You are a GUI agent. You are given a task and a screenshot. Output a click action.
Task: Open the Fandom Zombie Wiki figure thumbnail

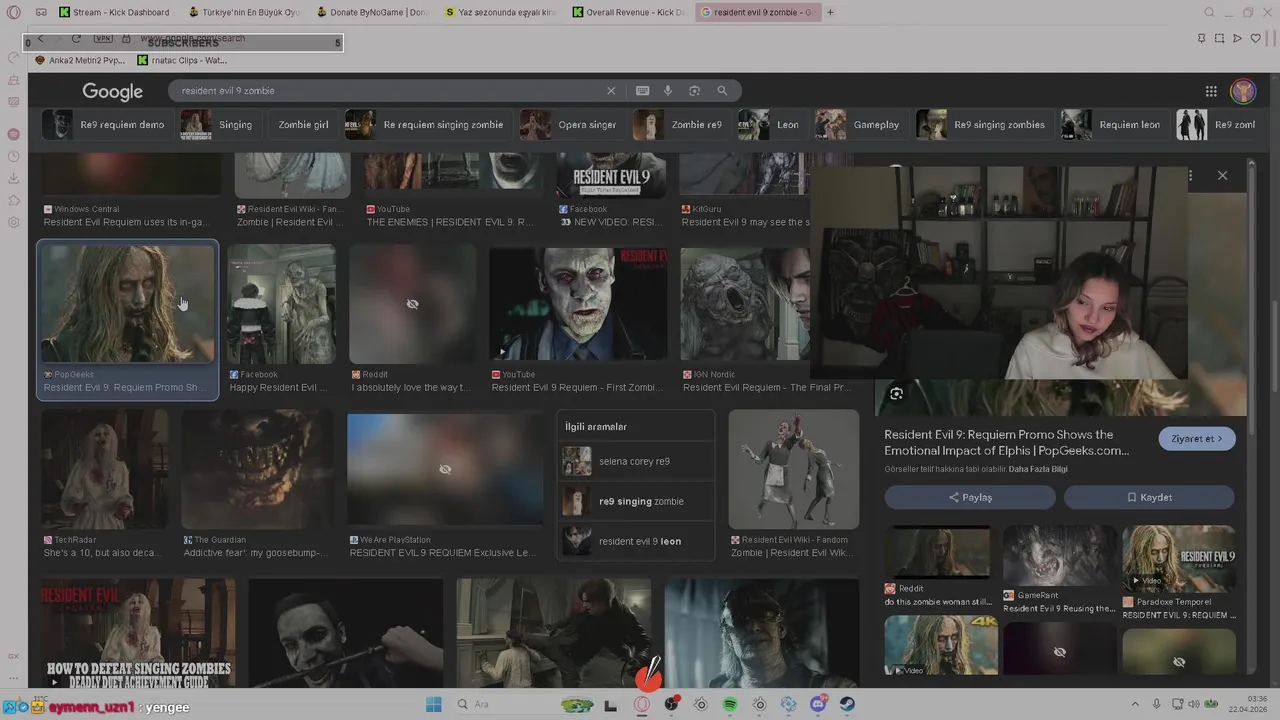tap(793, 469)
